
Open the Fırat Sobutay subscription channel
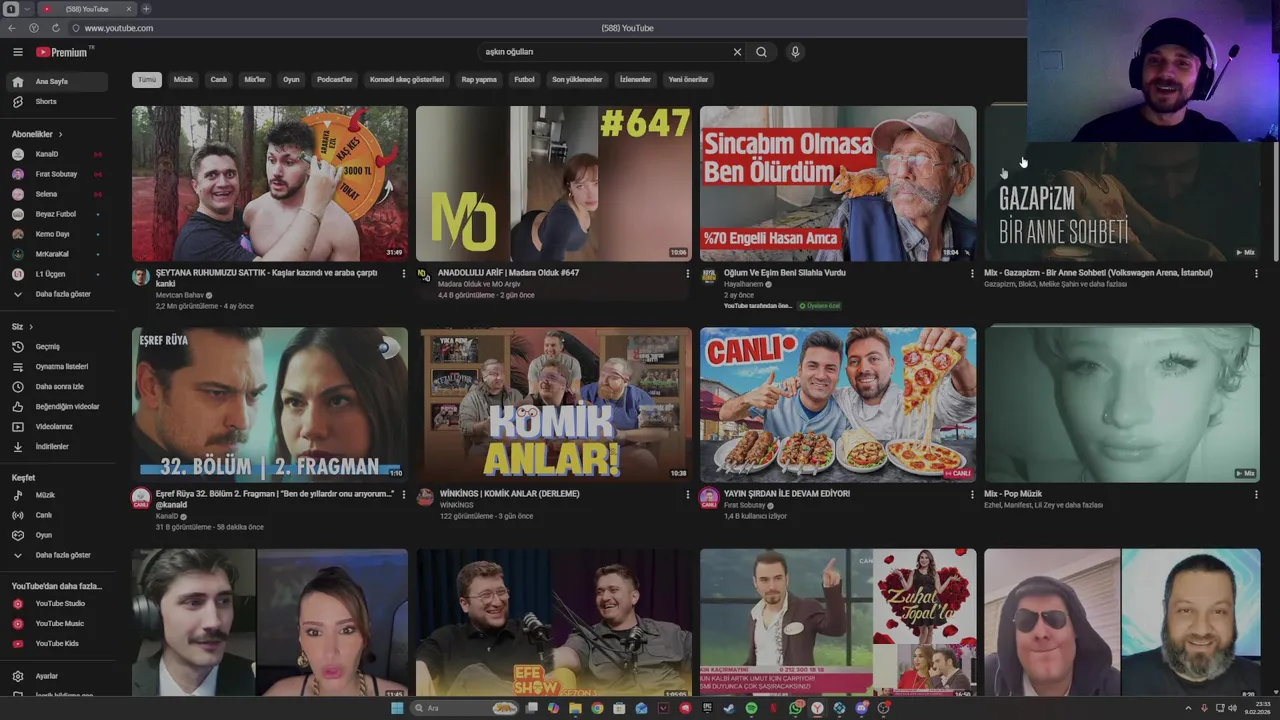56,174
